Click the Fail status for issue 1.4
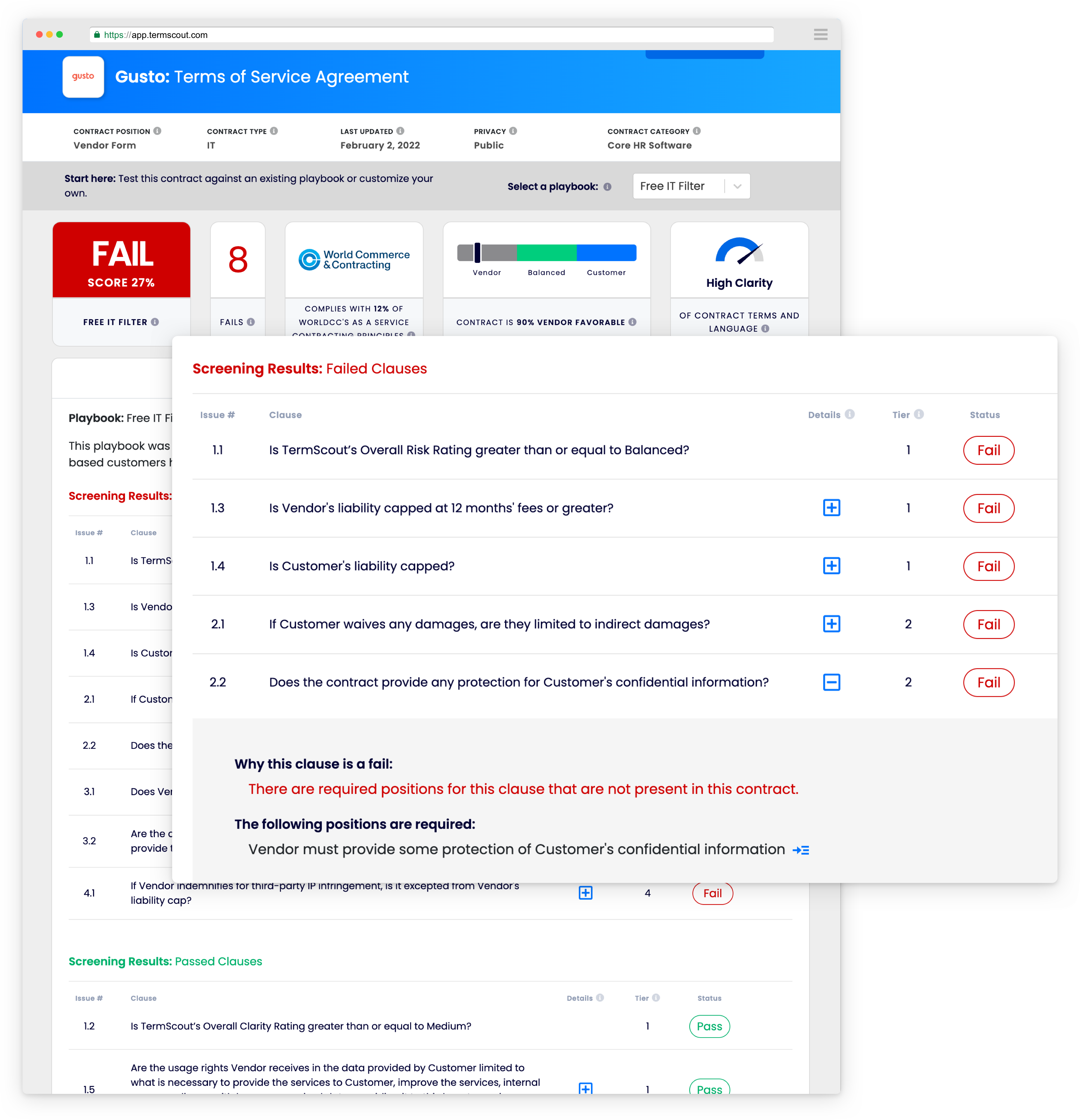Image resolution: width=1086 pixels, height=1120 pixels. click(x=989, y=566)
